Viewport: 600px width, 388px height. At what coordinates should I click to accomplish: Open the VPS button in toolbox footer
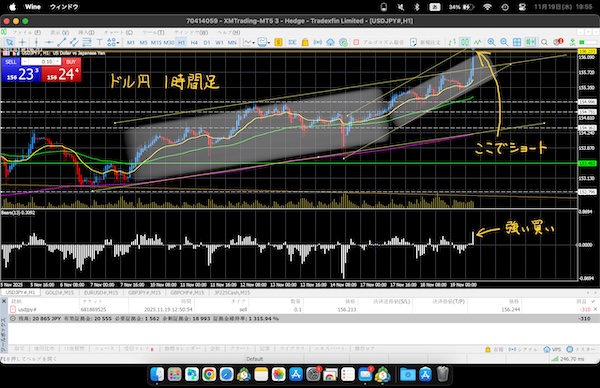click(x=552, y=349)
